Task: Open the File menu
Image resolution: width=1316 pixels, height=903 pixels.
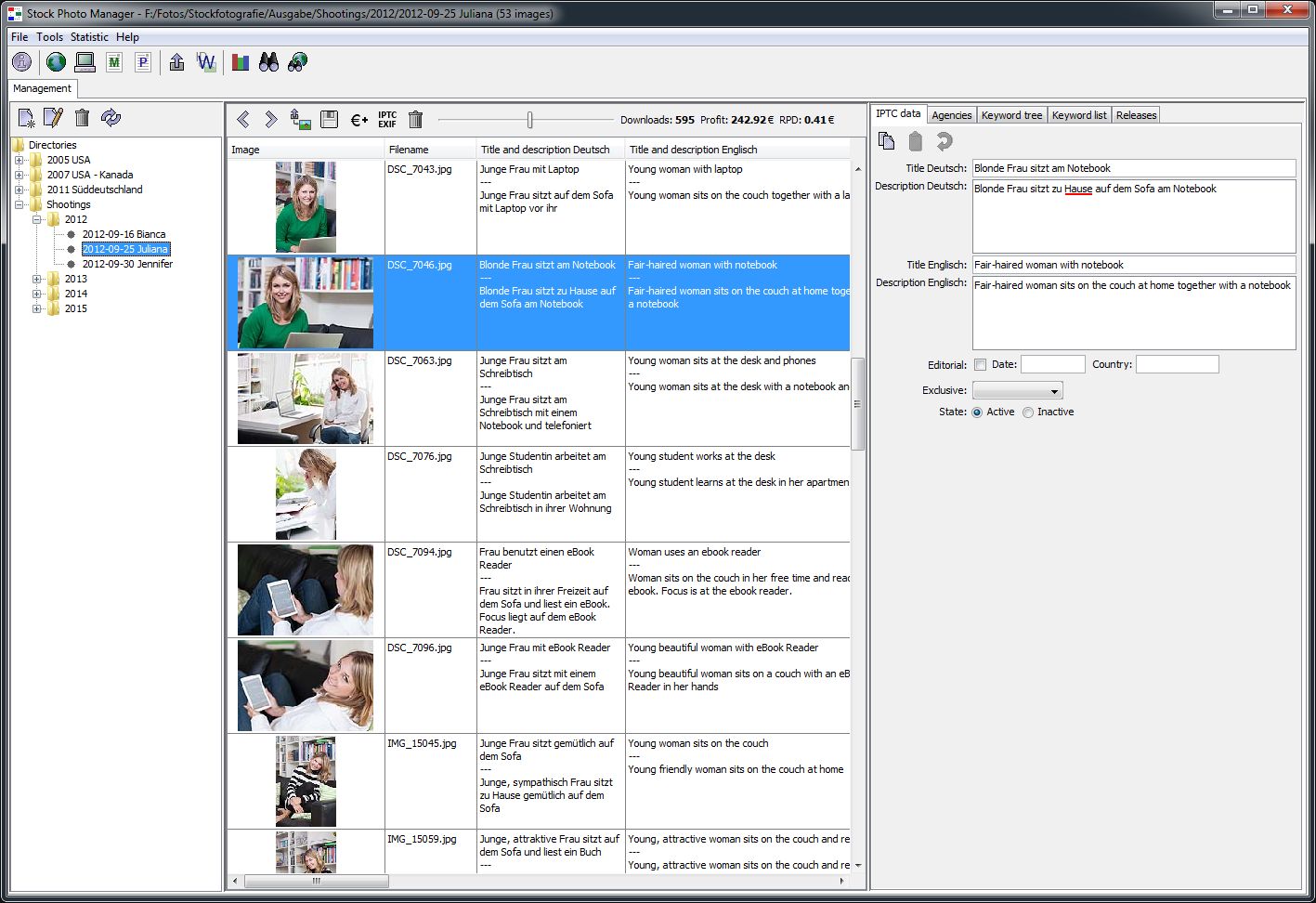Action: pos(20,37)
